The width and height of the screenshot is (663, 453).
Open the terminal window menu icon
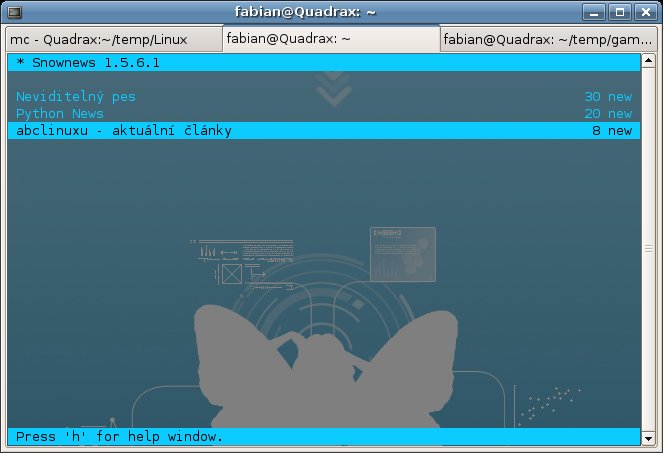14,12
